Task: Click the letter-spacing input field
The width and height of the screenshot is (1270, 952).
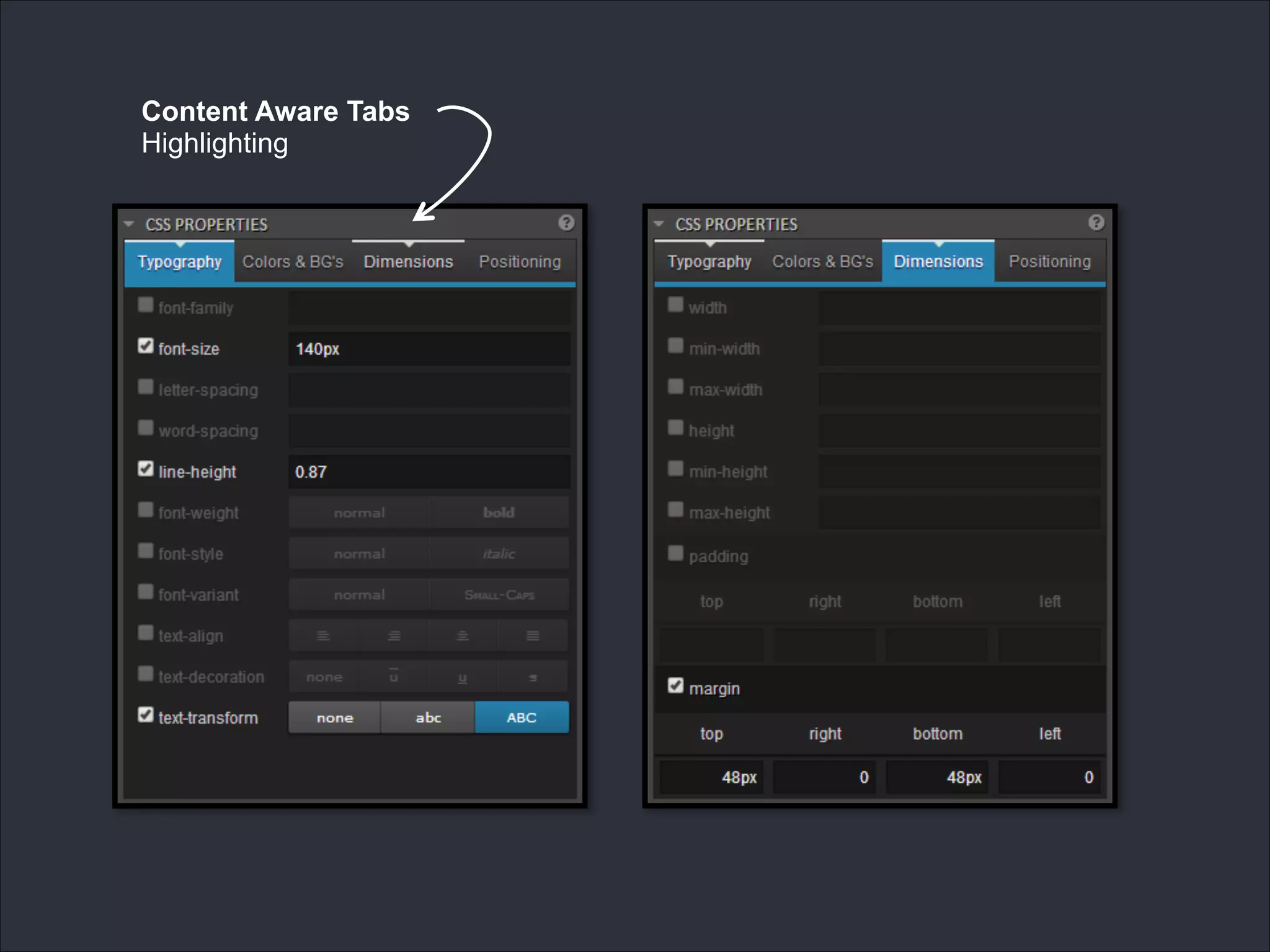Action: [x=429, y=390]
